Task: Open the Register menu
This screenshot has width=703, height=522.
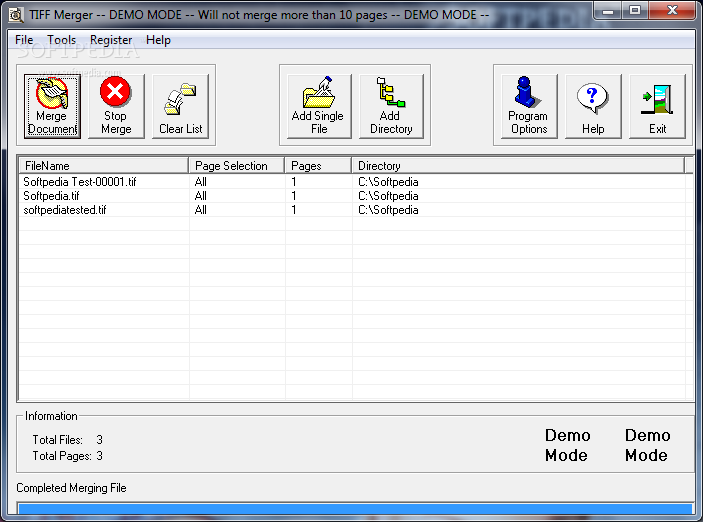Action: (x=111, y=40)
